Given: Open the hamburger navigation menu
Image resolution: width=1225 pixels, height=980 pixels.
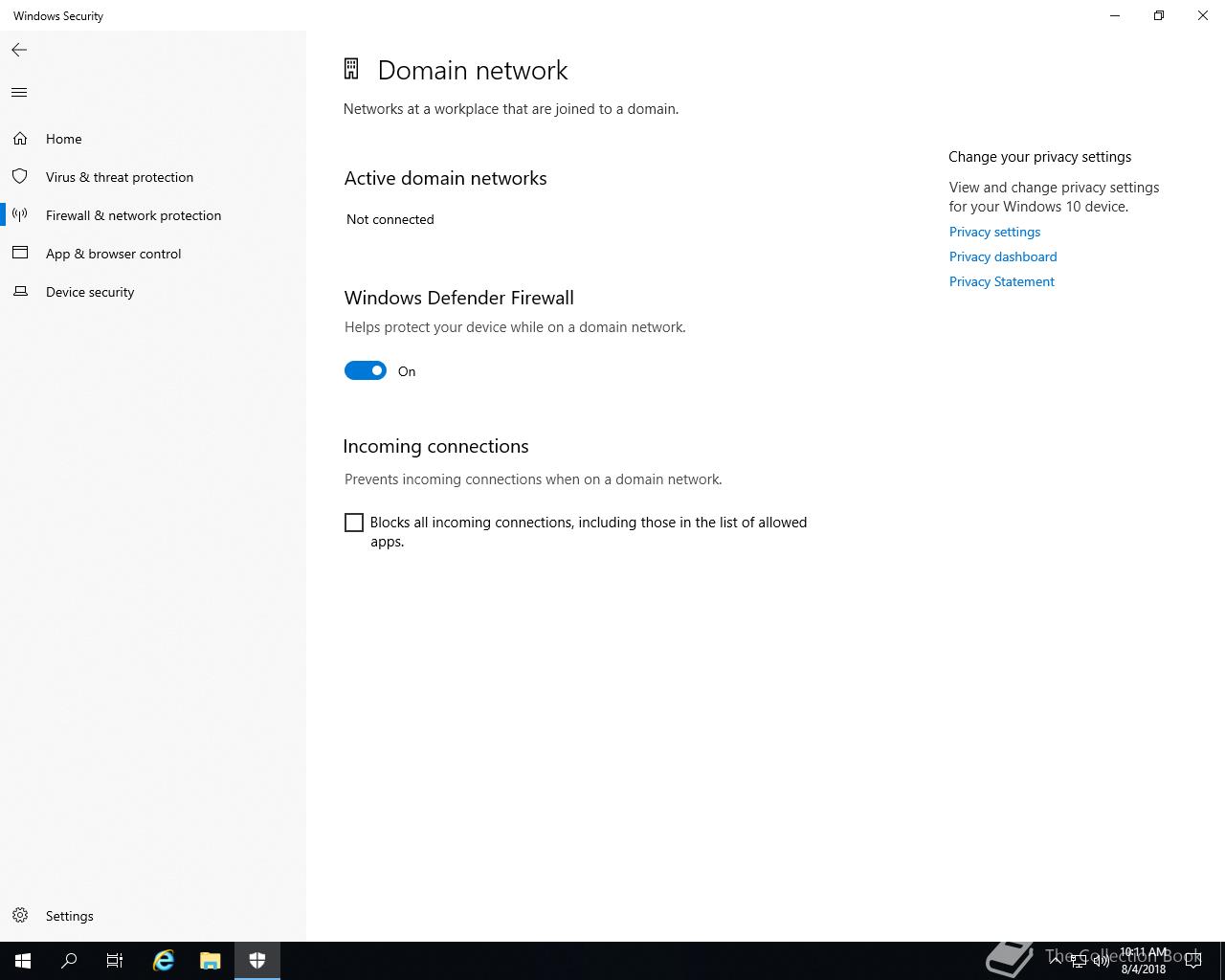Looking at the screenshot, I should point(19,93).
